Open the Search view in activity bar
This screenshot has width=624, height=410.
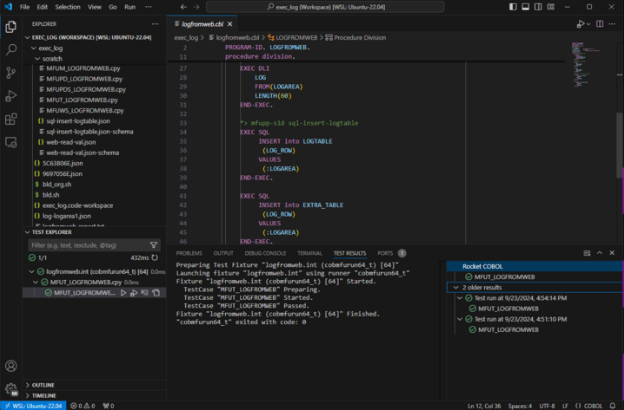click(11, 50)
